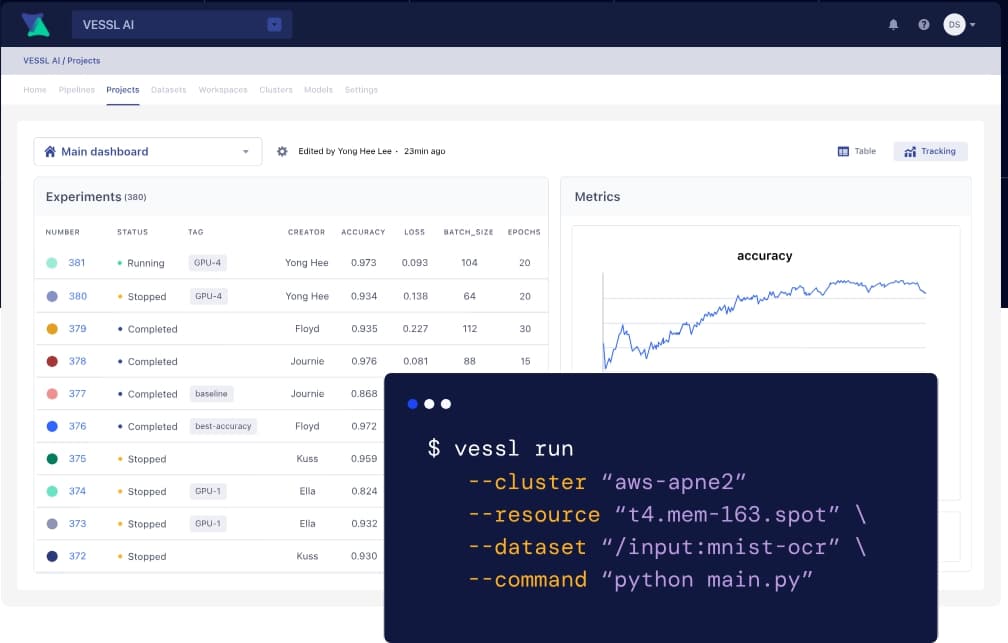Open experiment 381 link
Viewport: 1008px width, 643px height.
pos(77,263)
